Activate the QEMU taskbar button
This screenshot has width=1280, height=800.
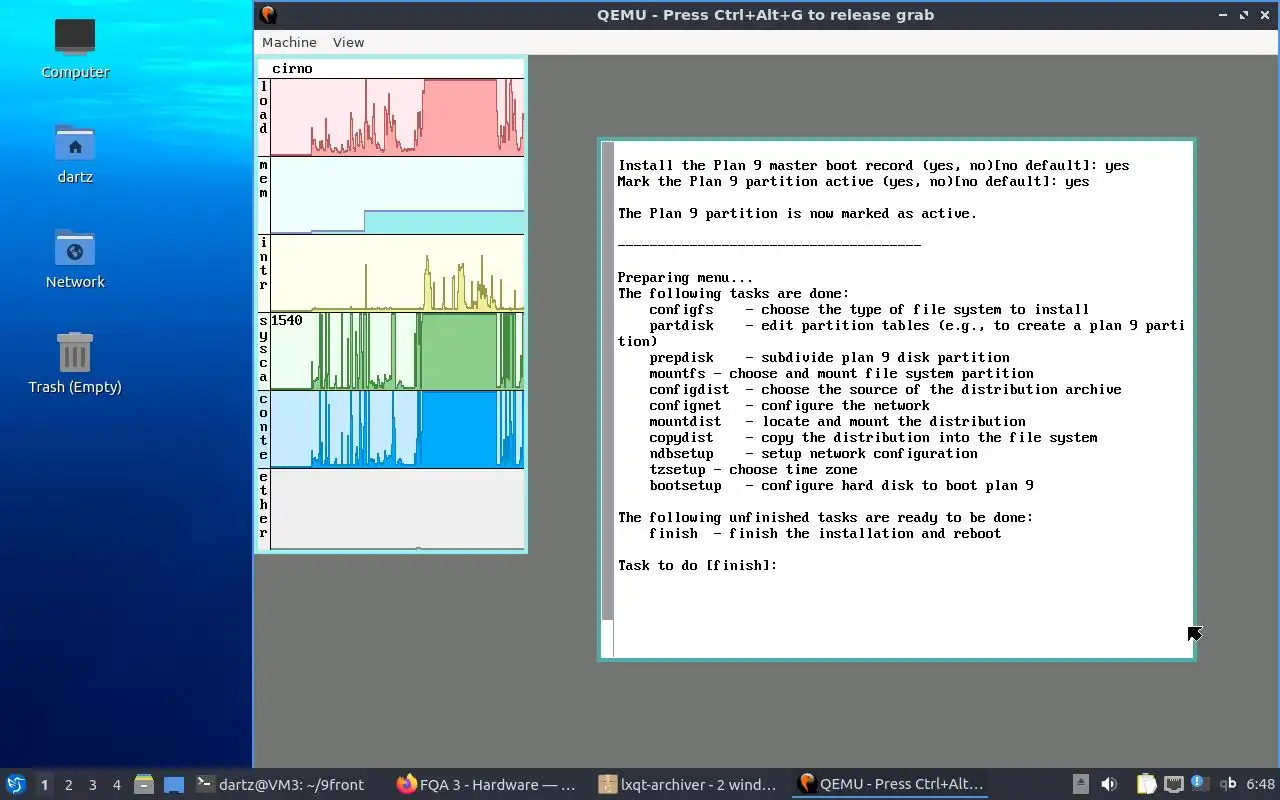889,785
